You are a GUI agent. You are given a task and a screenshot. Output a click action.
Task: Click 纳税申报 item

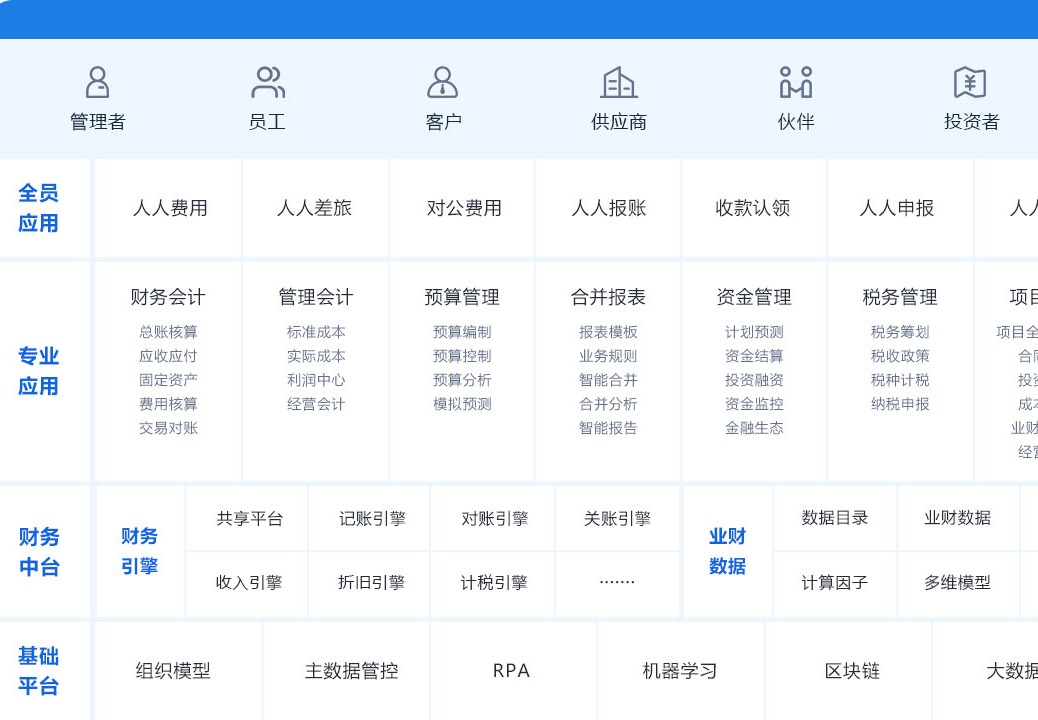900,404
